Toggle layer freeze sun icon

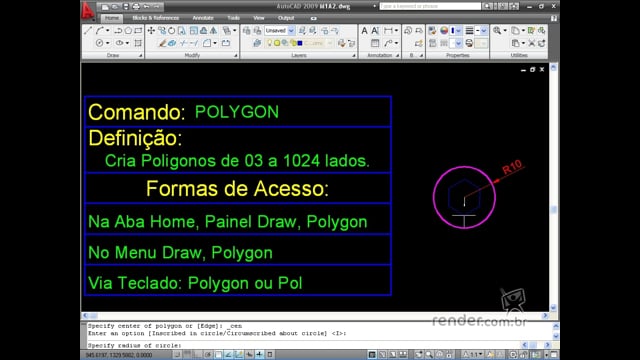pos(277,43)
